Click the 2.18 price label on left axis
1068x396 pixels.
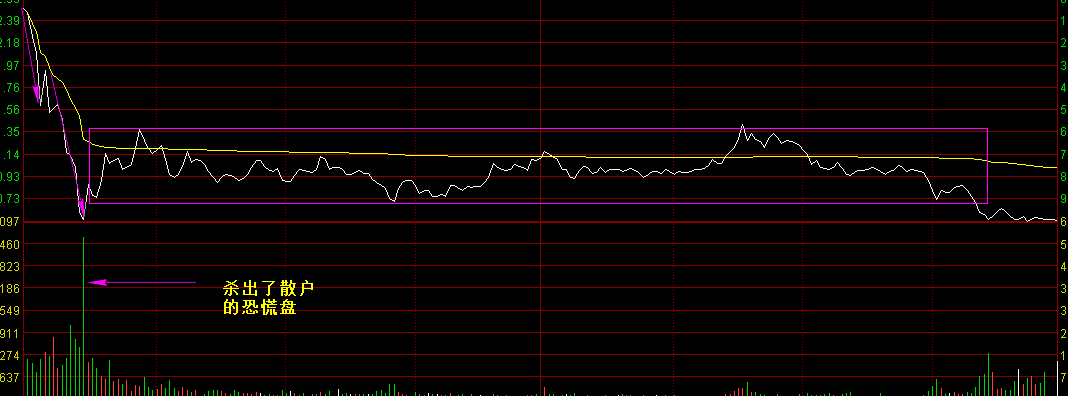tap(10, 43)
